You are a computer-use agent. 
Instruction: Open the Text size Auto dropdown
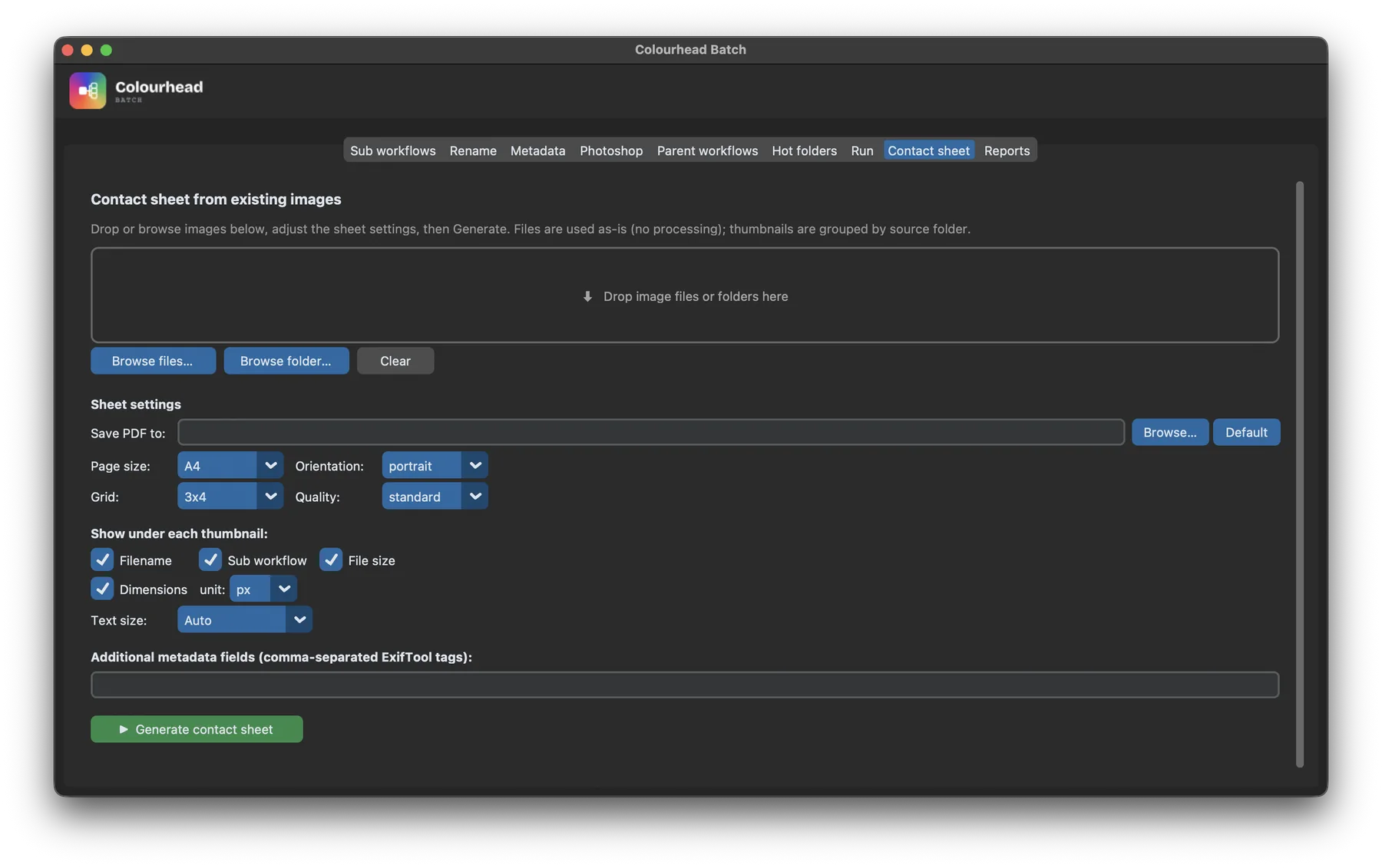coord(244,619)
